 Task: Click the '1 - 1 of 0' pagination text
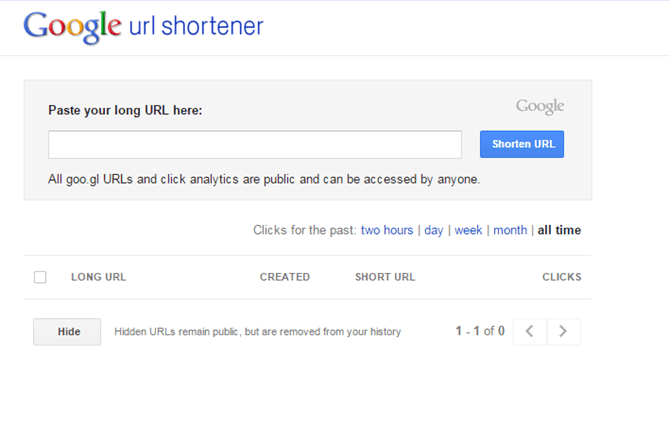(480, 331)
